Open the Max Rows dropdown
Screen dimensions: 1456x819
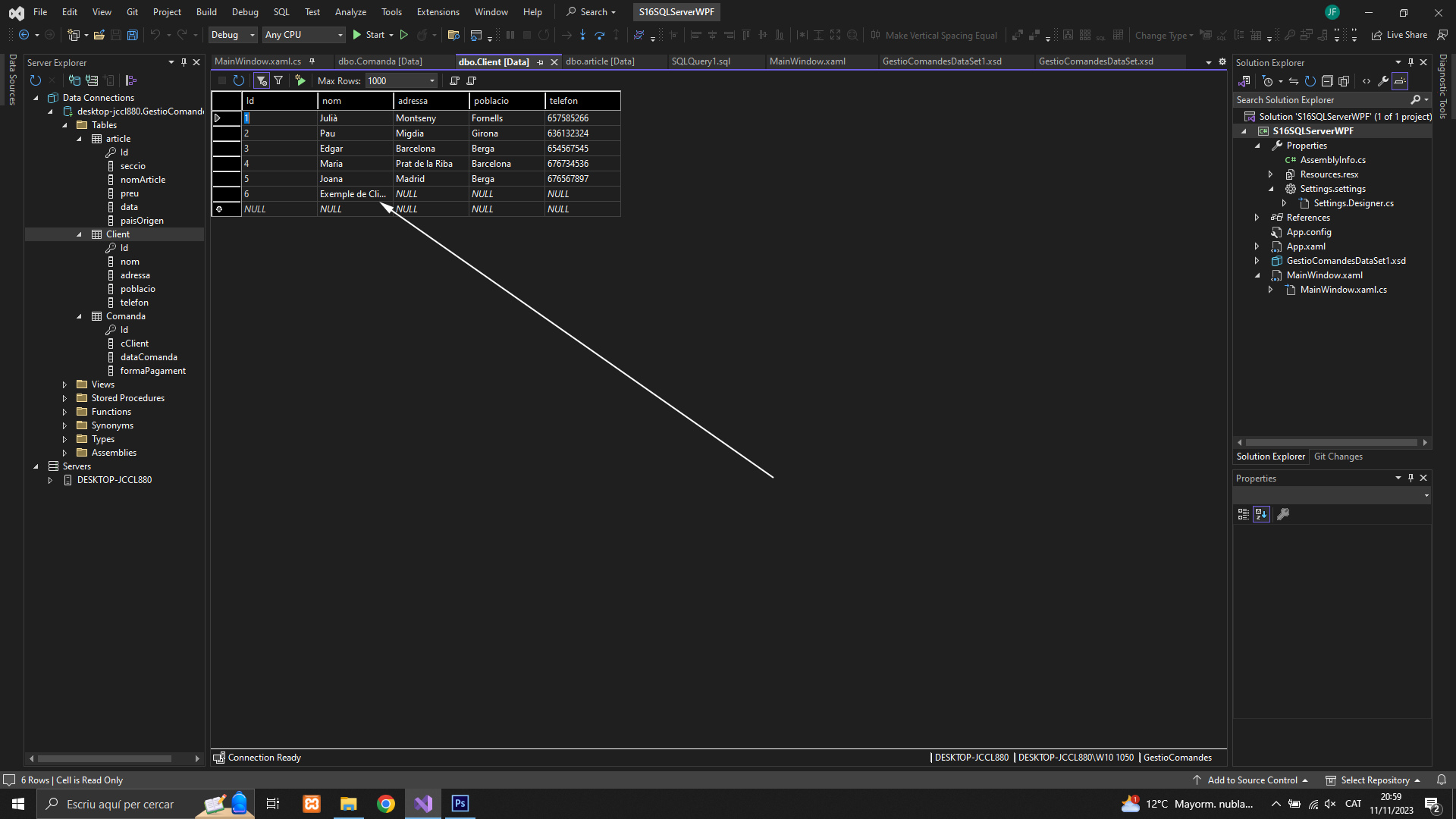432,80
